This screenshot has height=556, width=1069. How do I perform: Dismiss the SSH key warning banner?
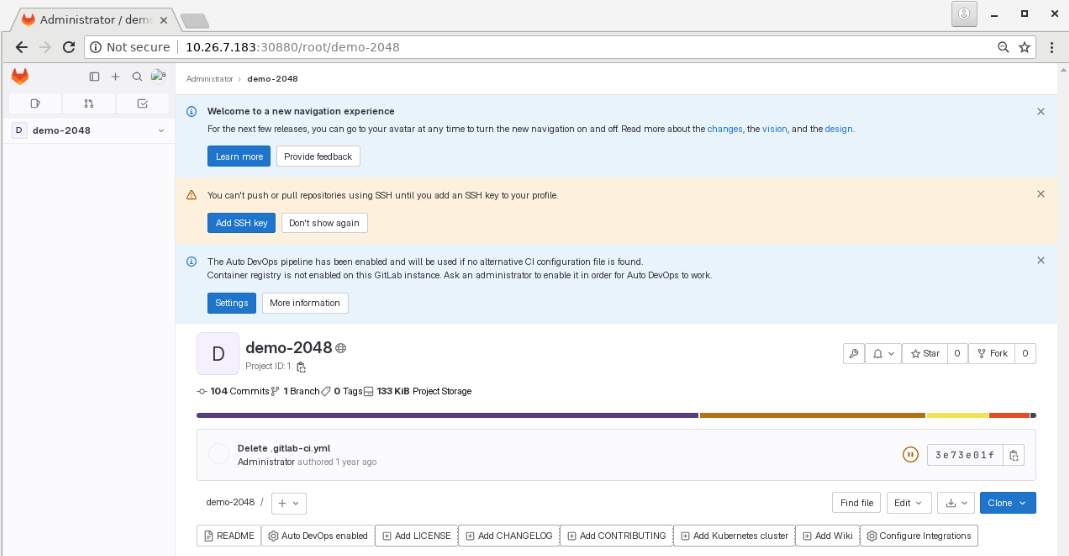click(1040, 194)
